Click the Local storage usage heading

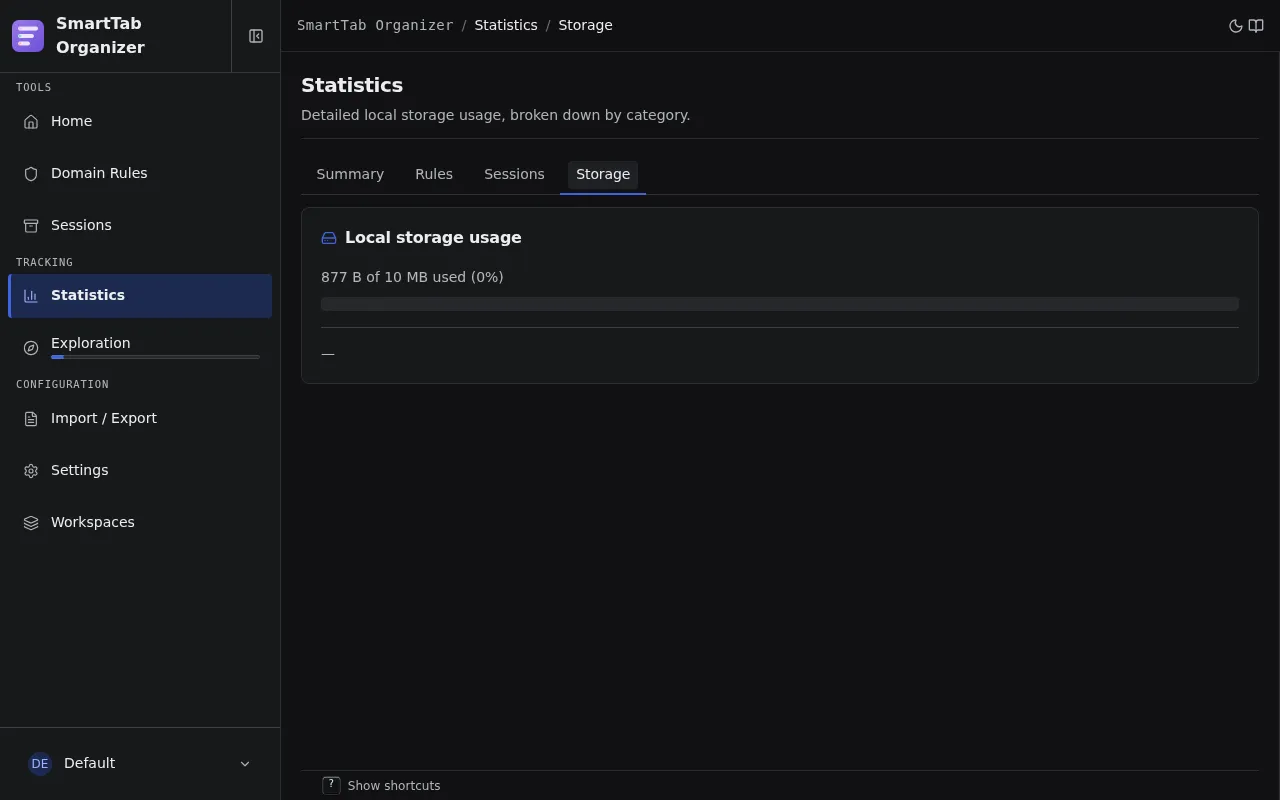[x=433, y=238]
